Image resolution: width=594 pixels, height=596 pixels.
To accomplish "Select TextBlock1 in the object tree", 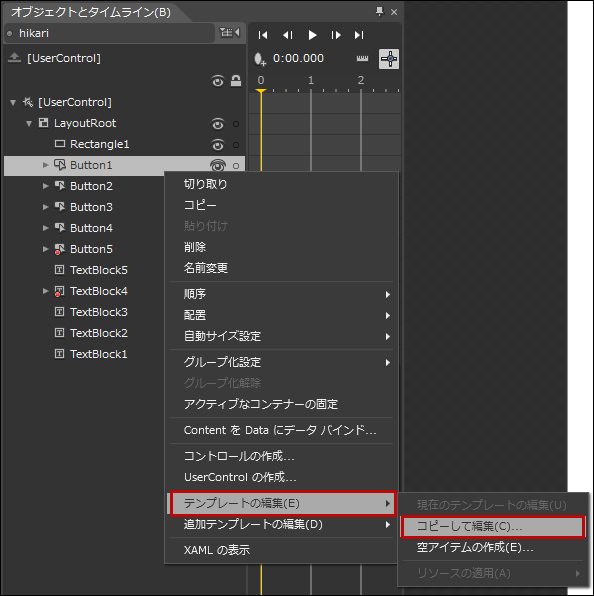I will (99, 354).
